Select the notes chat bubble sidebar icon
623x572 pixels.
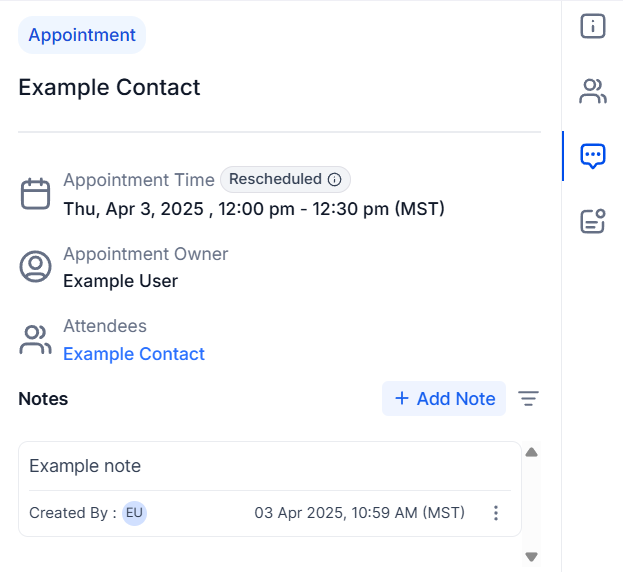[592, 156]
